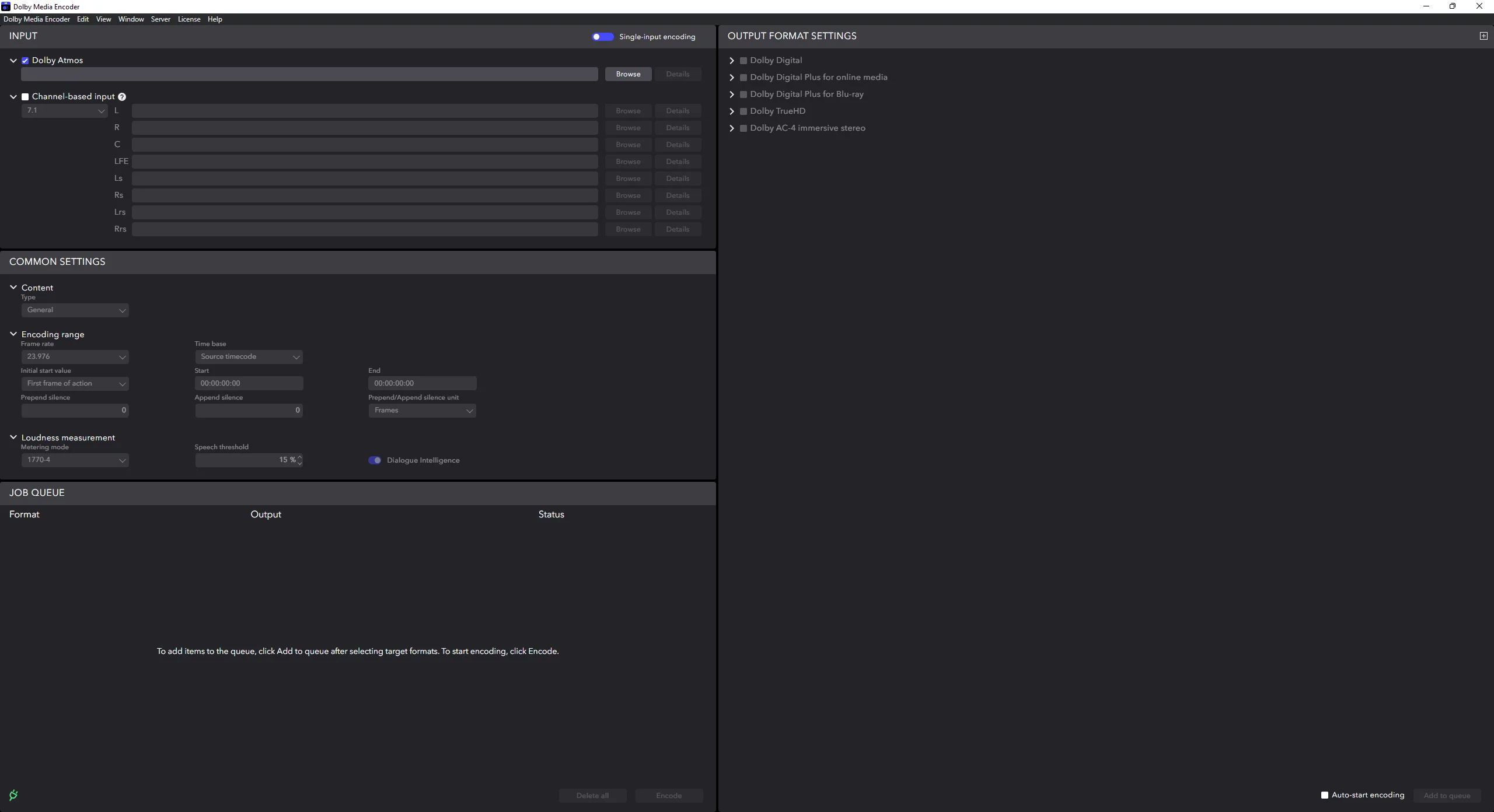Image resolution: width=1494 pixels, height=812 pixels.
Task: Click the encoding range Start timecode field
Action: coord(249,383)
